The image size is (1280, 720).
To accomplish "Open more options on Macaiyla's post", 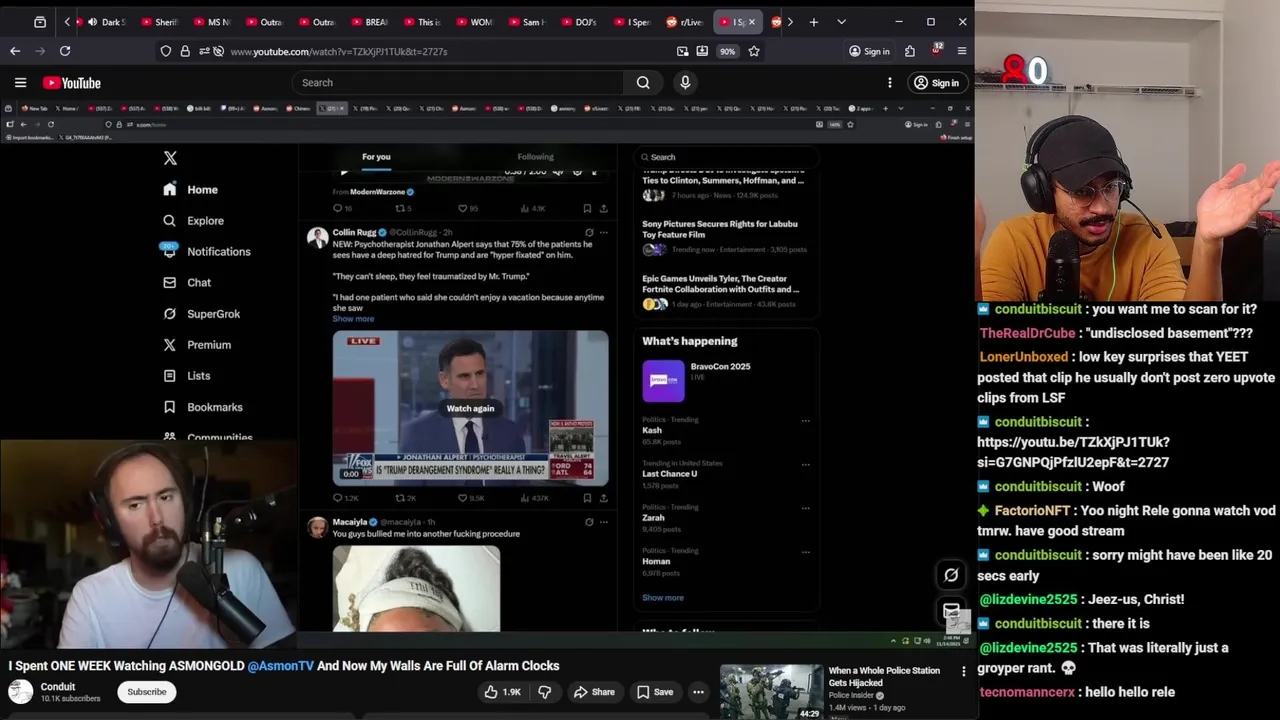I will 603,522.
